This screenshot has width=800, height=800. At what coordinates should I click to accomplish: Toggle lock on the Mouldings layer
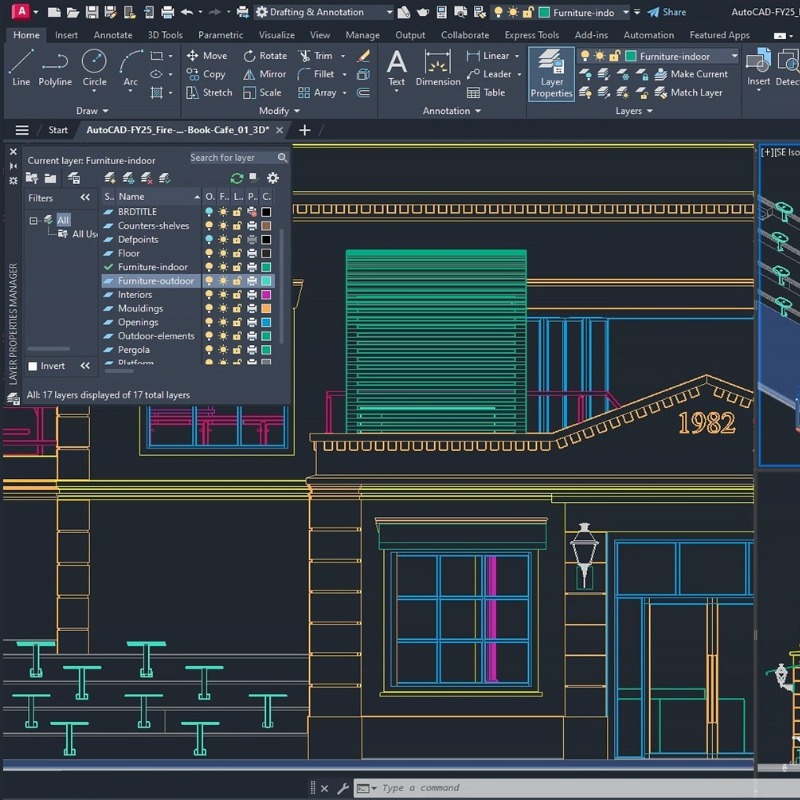coord(237,309)
